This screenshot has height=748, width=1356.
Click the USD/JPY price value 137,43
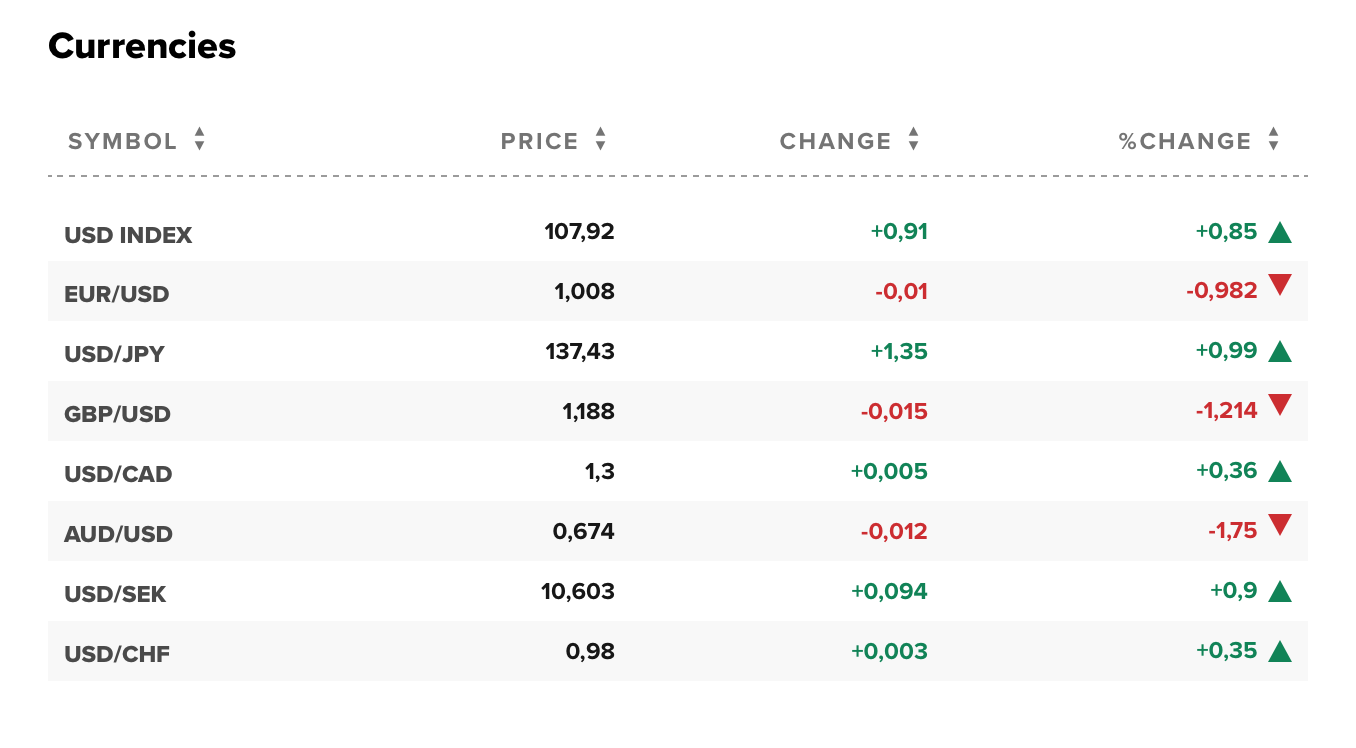(580, 352)
